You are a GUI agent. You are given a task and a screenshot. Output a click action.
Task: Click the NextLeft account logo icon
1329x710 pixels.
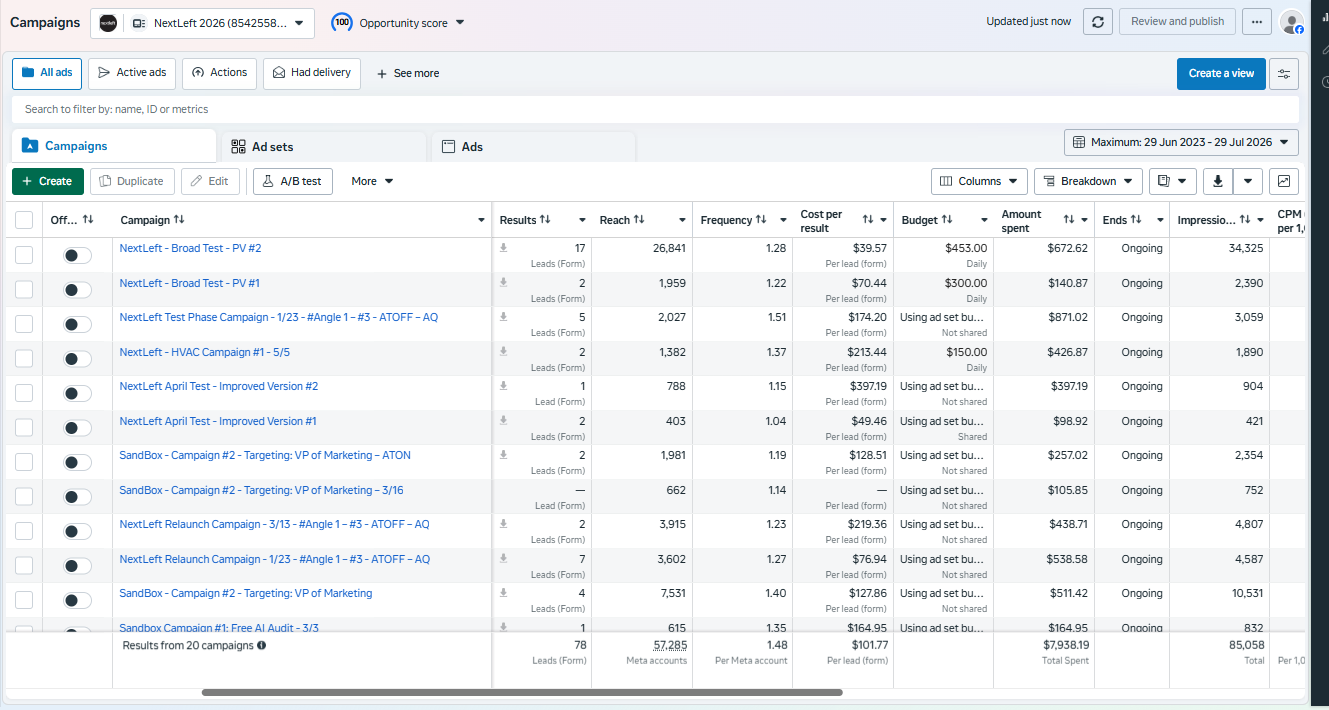108,23
